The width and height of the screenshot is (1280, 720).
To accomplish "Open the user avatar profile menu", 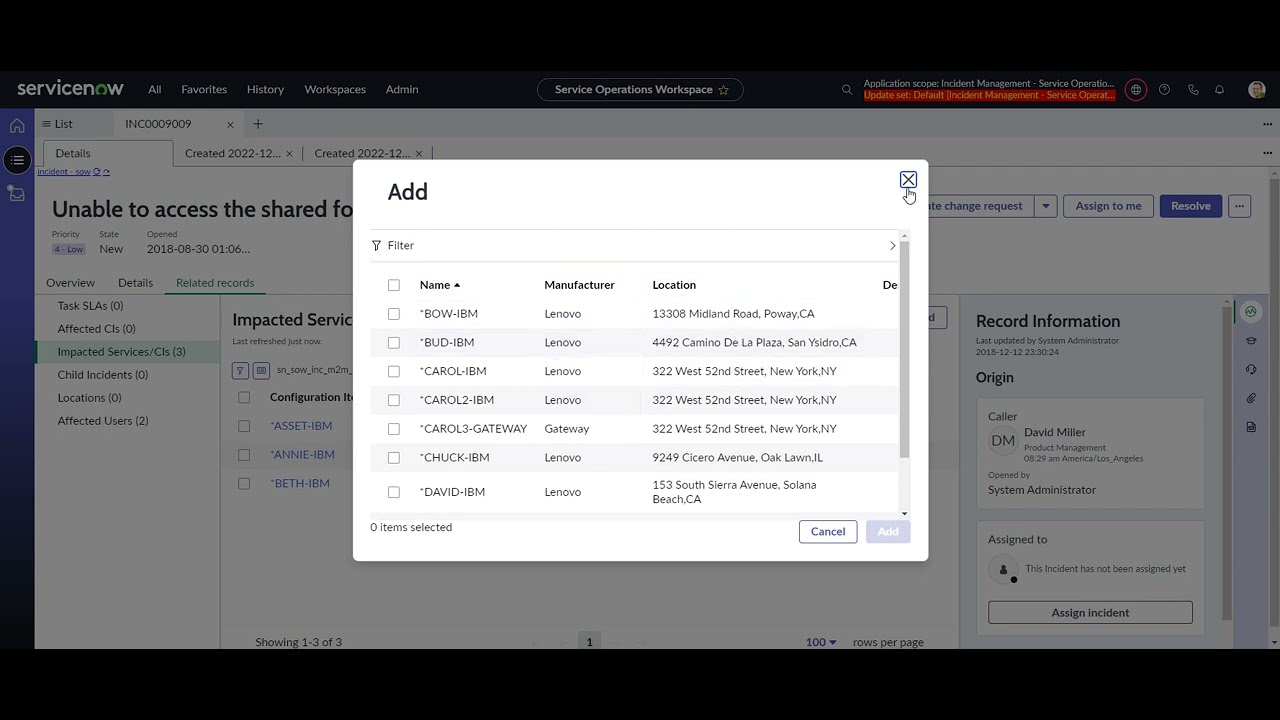I will click(1257, 90).
